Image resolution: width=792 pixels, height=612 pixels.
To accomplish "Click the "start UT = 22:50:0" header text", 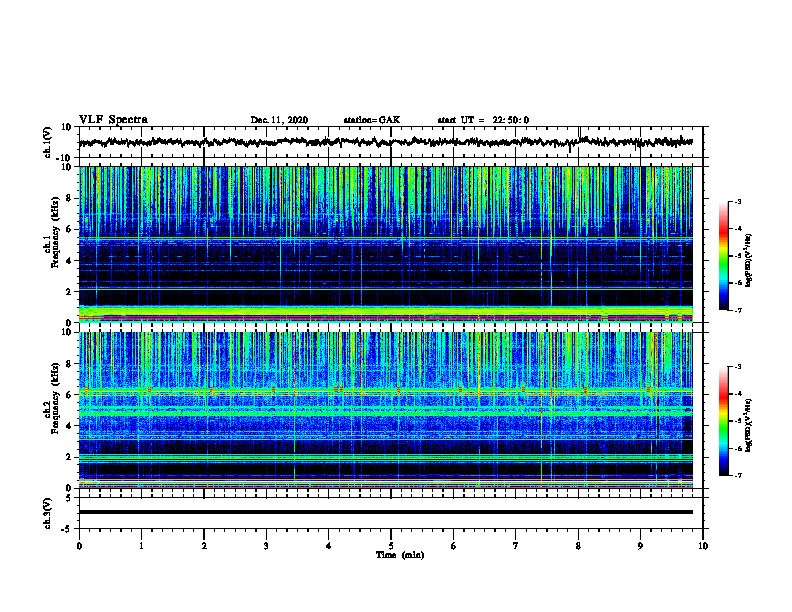I will click(483, 120).
